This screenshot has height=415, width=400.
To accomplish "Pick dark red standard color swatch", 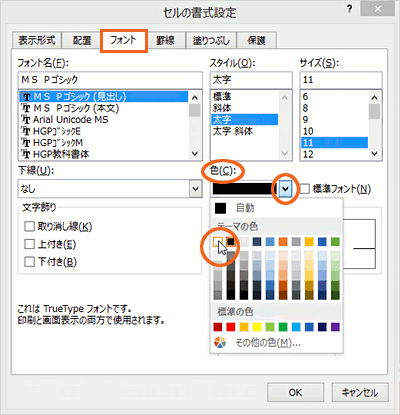I will (218, 327).
